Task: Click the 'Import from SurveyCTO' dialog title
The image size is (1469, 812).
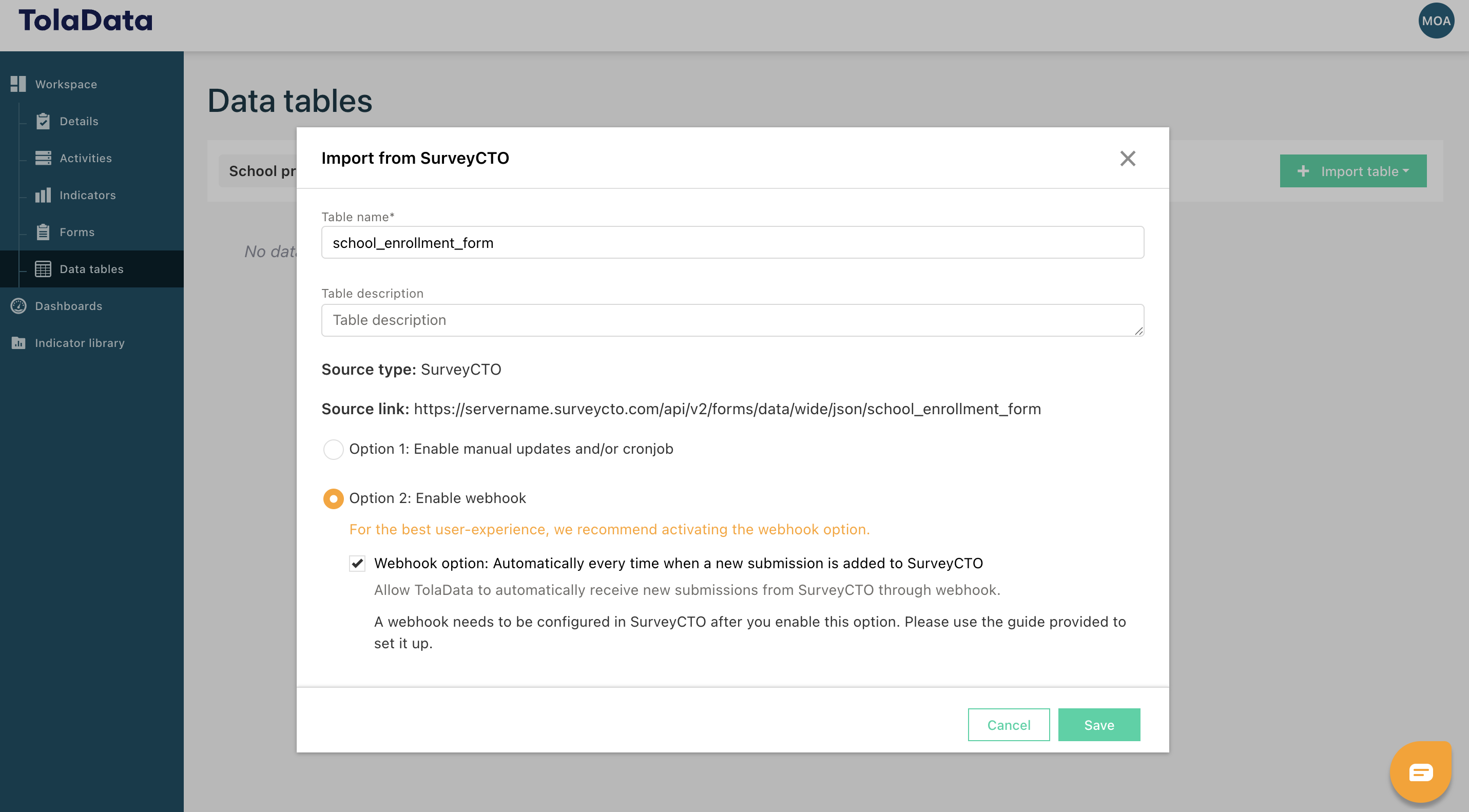Action: [415, 158]
